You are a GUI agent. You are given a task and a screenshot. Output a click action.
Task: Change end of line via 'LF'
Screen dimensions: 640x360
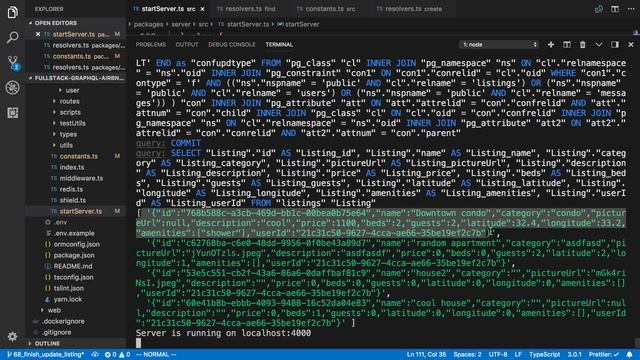(x=518, y=354)
